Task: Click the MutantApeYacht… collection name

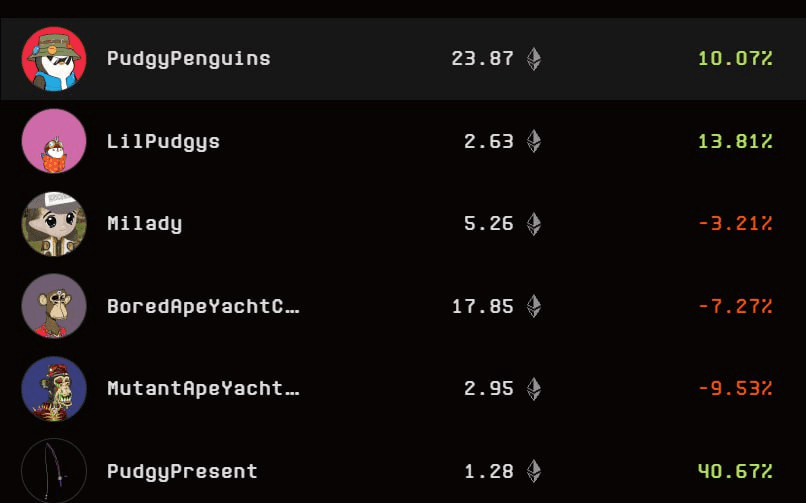Action: tap(203, 388)
